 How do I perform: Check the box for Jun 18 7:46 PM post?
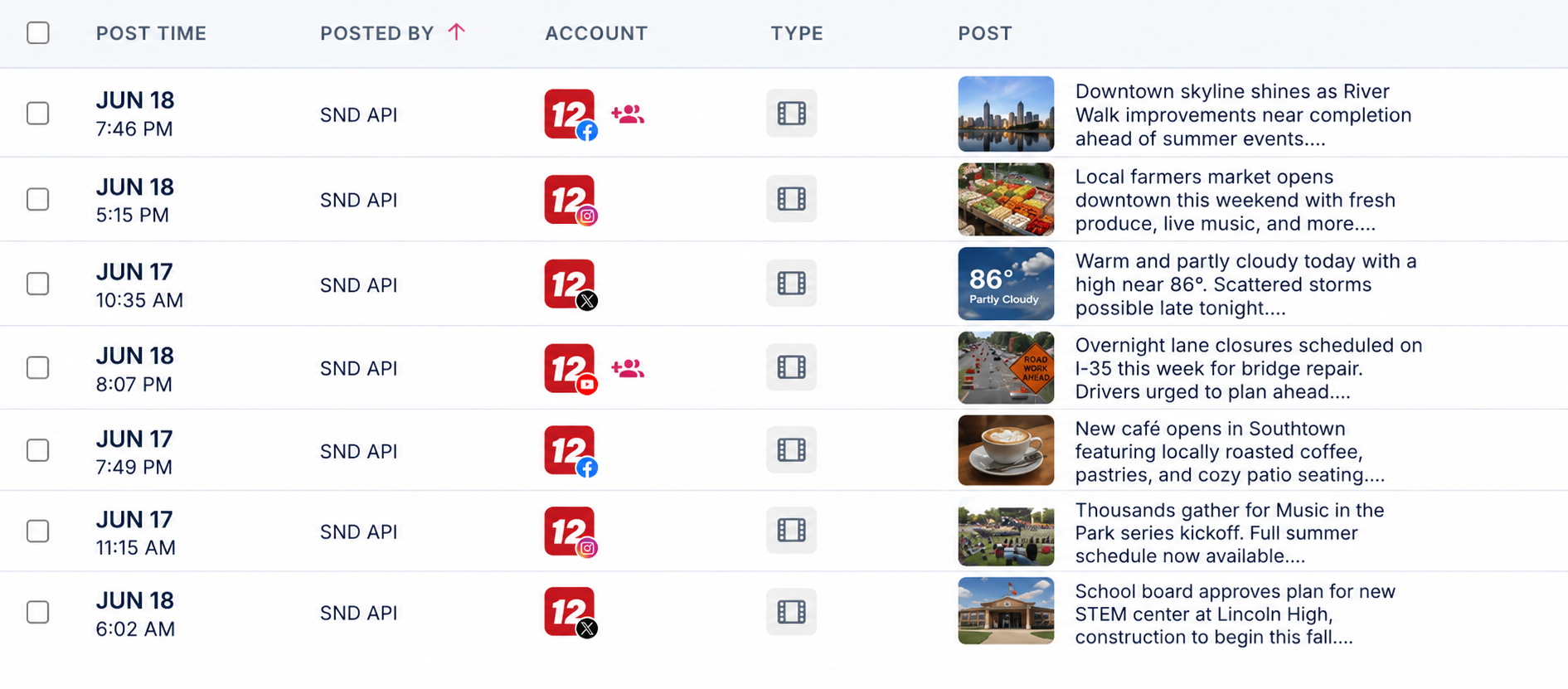tap(38, 114)
